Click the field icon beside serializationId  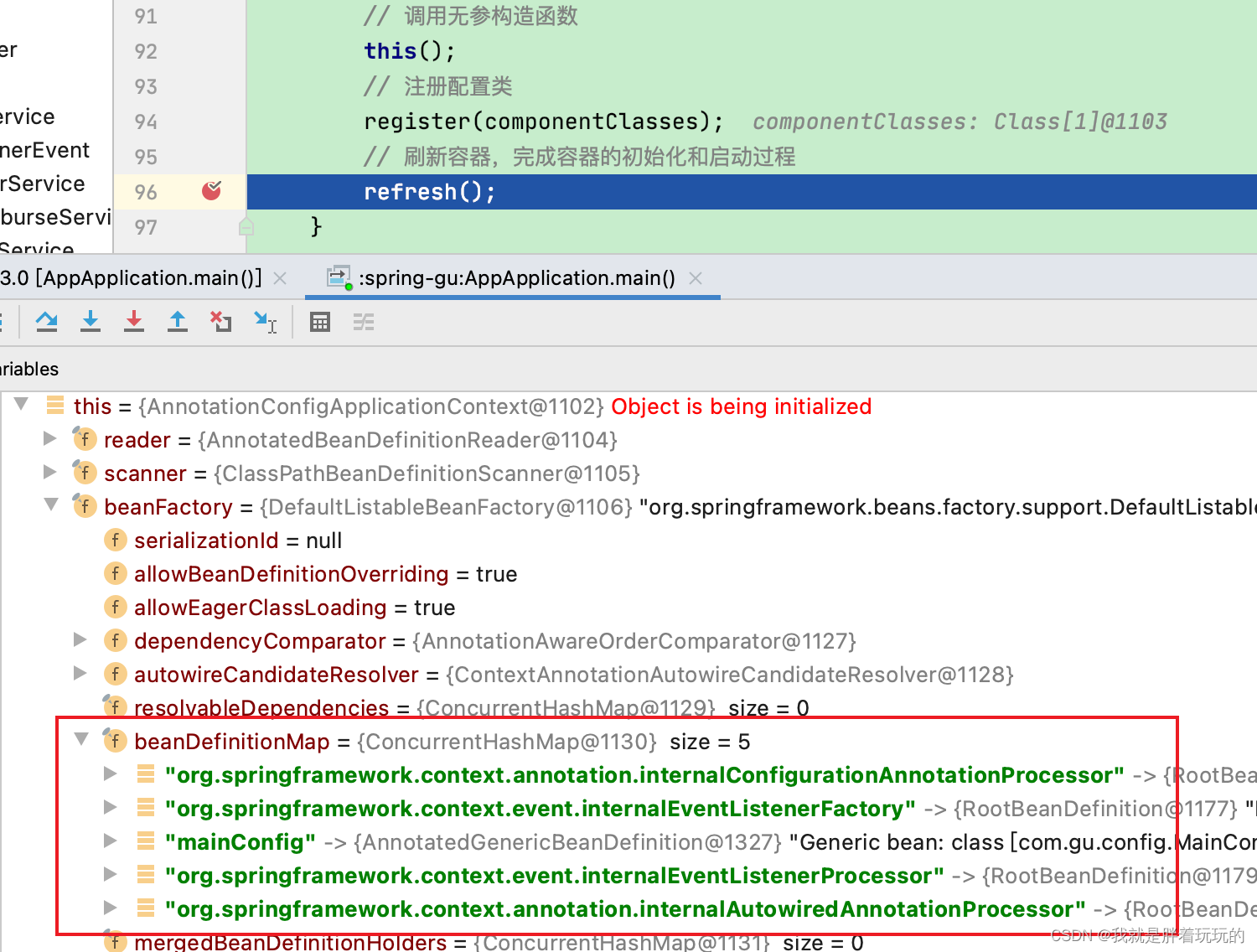click(115, 540)
